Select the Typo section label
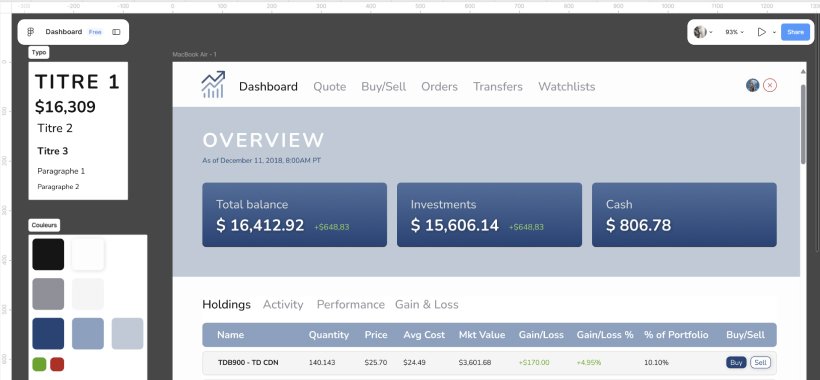Image resolution: width=820 pixels, height=380 pixels. tap(39, 52)
